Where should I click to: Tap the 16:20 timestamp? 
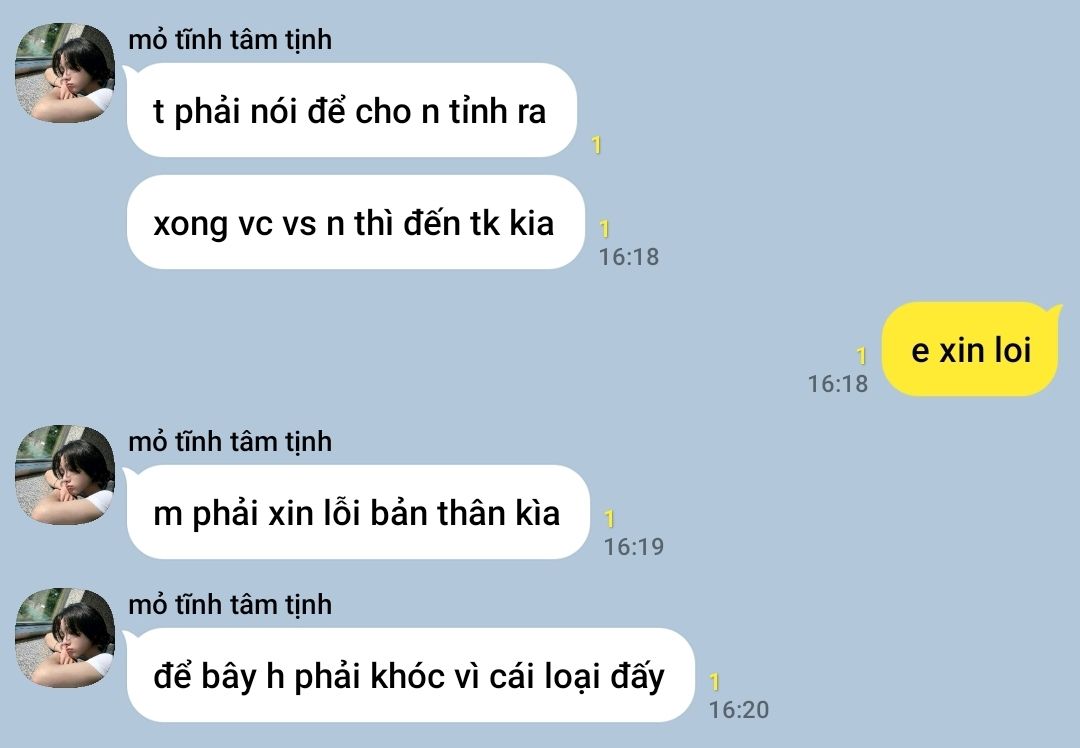click(x=739, y=709)
